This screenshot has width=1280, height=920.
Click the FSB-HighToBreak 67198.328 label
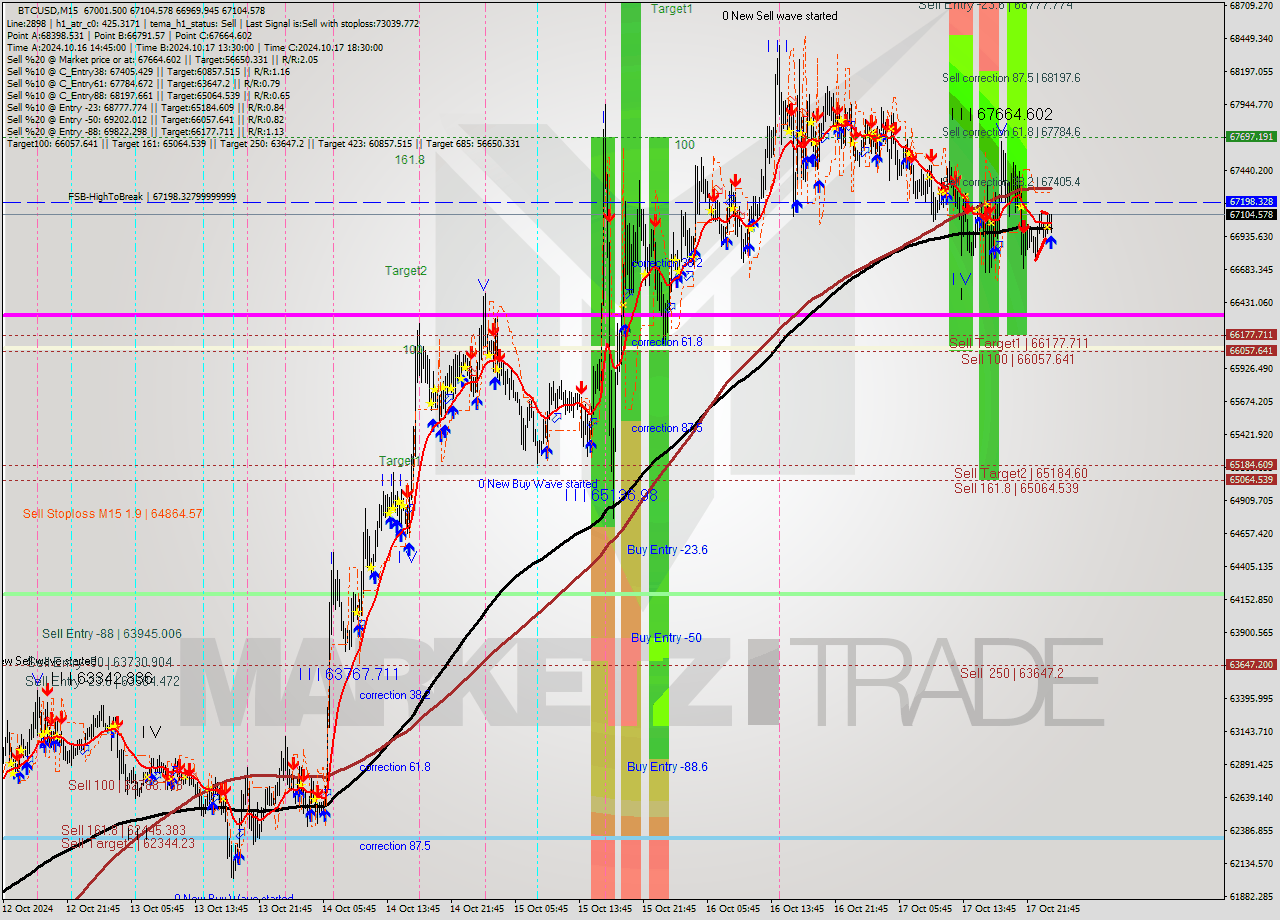[x=152, y=197]
